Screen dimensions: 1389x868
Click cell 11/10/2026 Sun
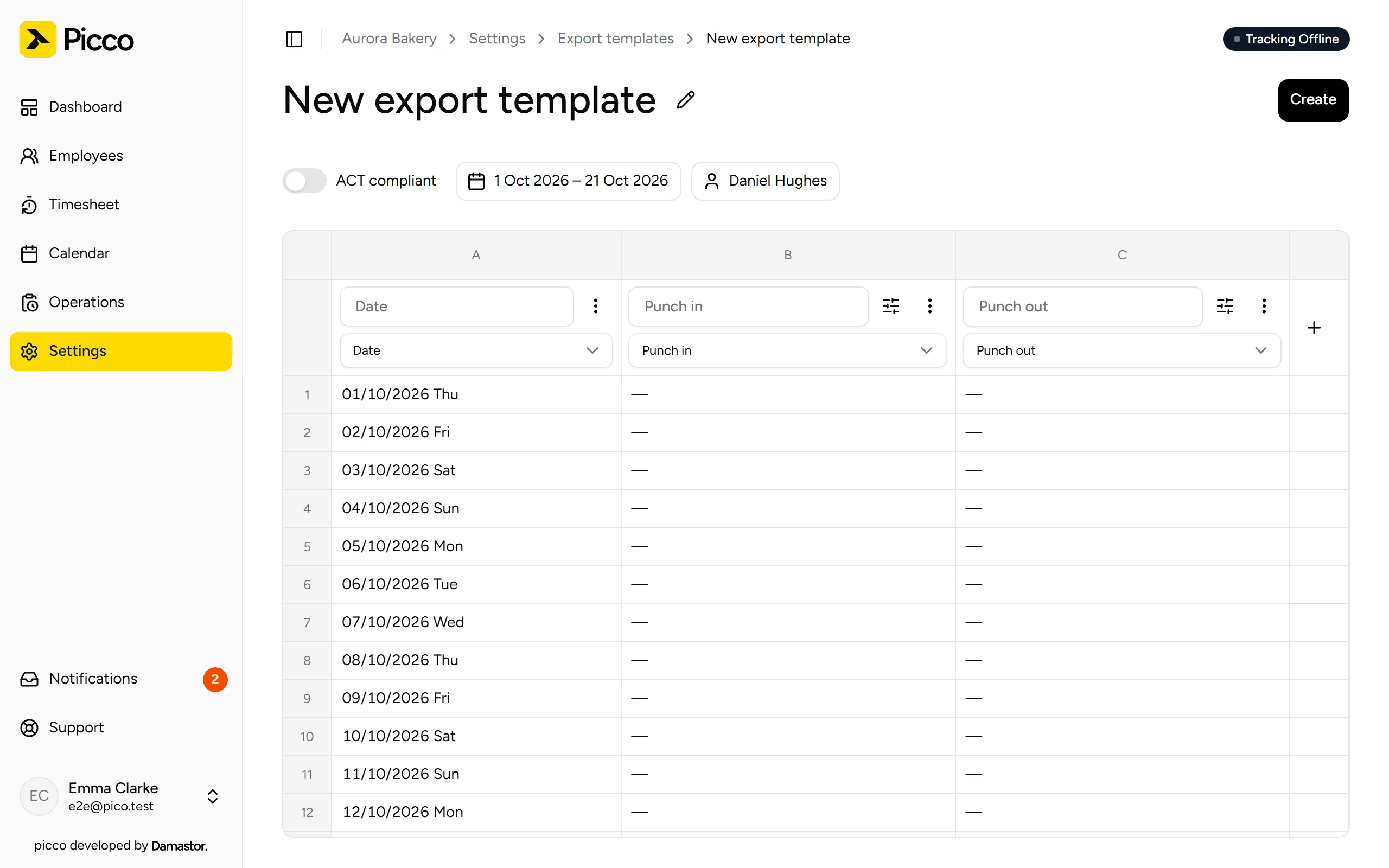(x=476, y=774)
